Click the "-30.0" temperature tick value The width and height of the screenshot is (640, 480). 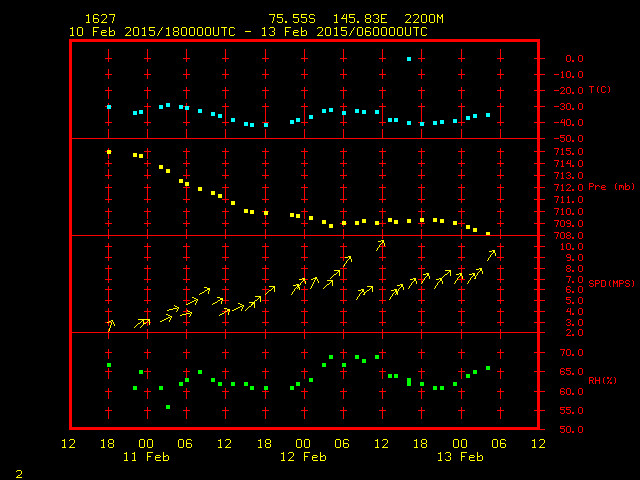click(569, 107)
